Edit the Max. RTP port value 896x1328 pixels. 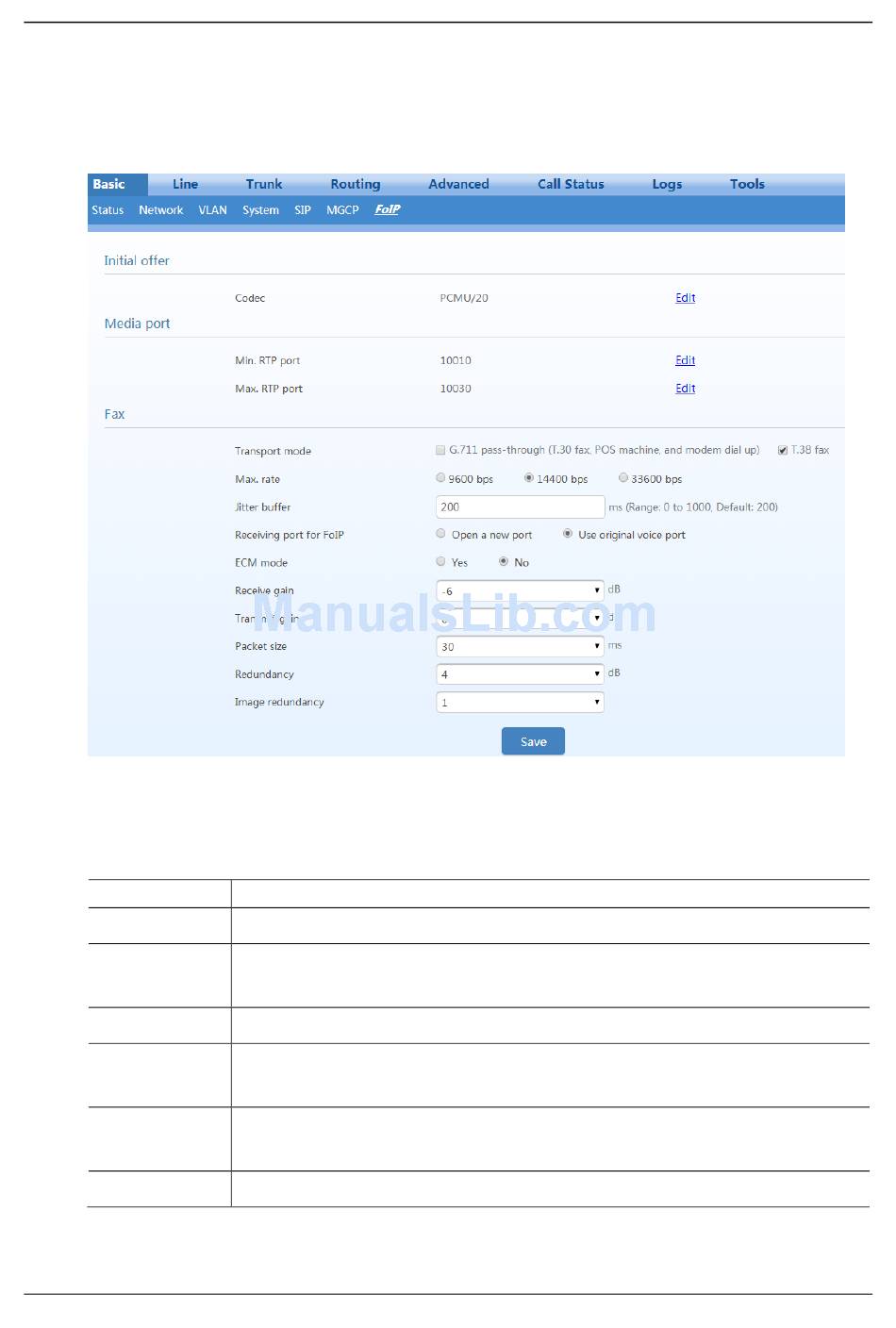686,389
